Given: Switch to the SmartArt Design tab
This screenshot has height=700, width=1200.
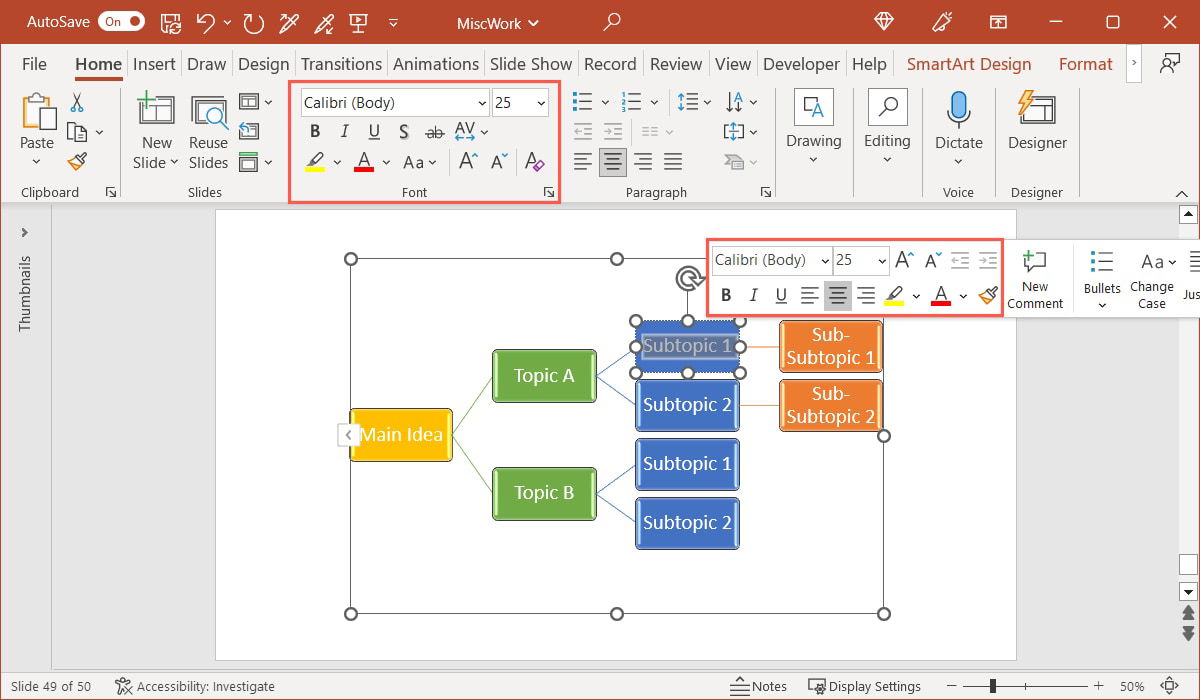Looking at the screenshot, I should (968, 63).
